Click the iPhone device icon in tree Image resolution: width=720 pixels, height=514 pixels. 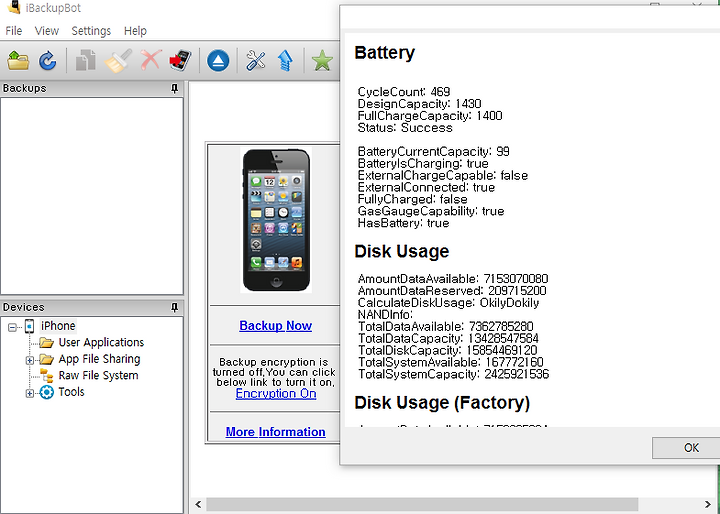tap(29, 326)
